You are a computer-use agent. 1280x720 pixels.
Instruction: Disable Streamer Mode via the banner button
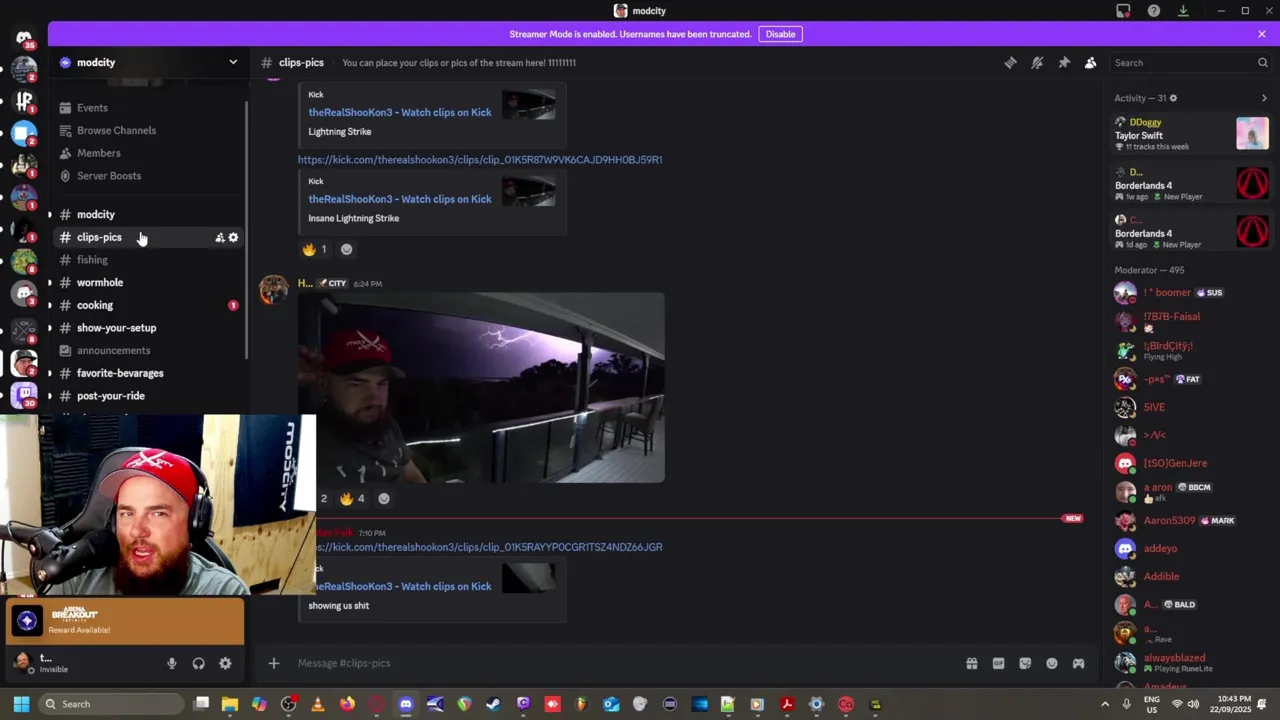click(780, 34)
